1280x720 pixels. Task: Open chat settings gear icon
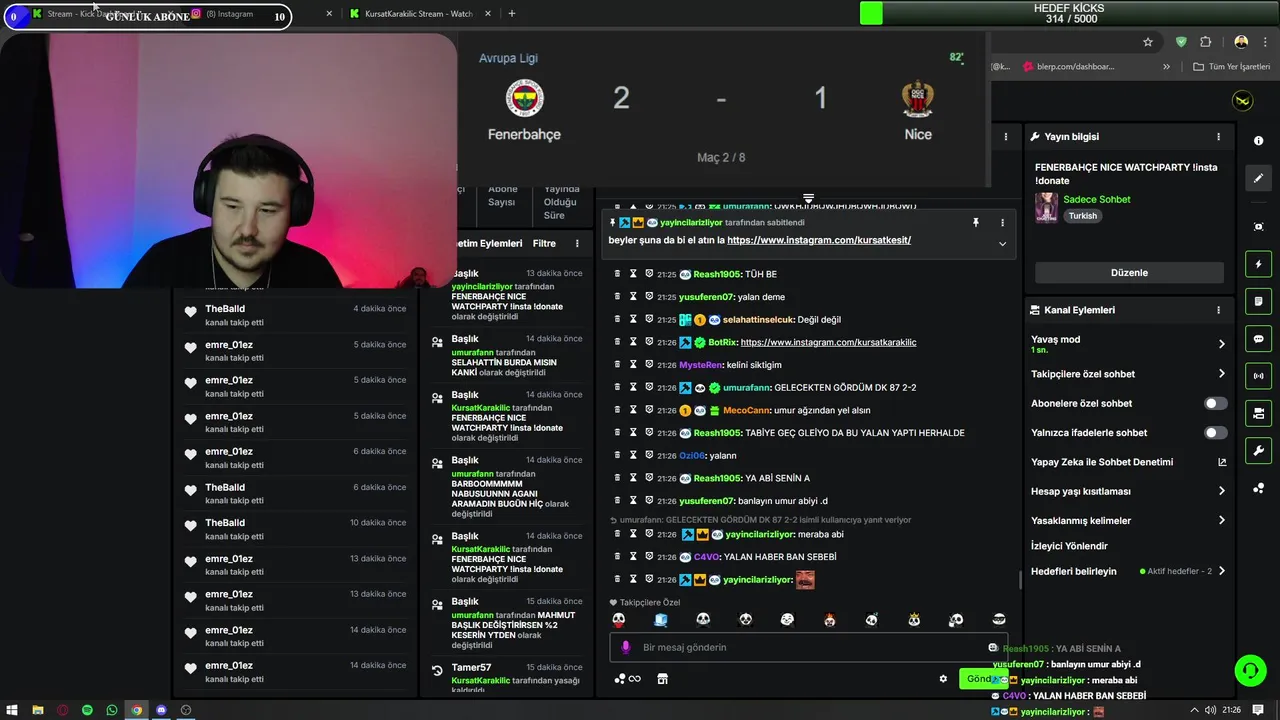(943, 679)
